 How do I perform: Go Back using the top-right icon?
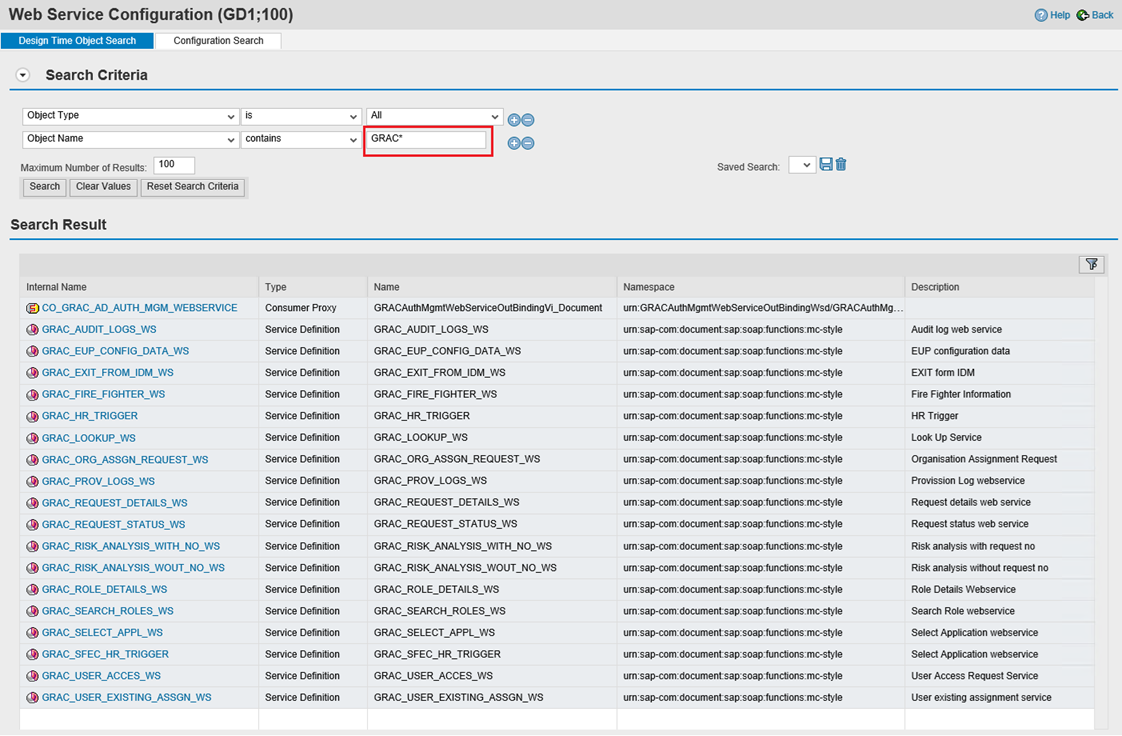[x=1083, y=15]
